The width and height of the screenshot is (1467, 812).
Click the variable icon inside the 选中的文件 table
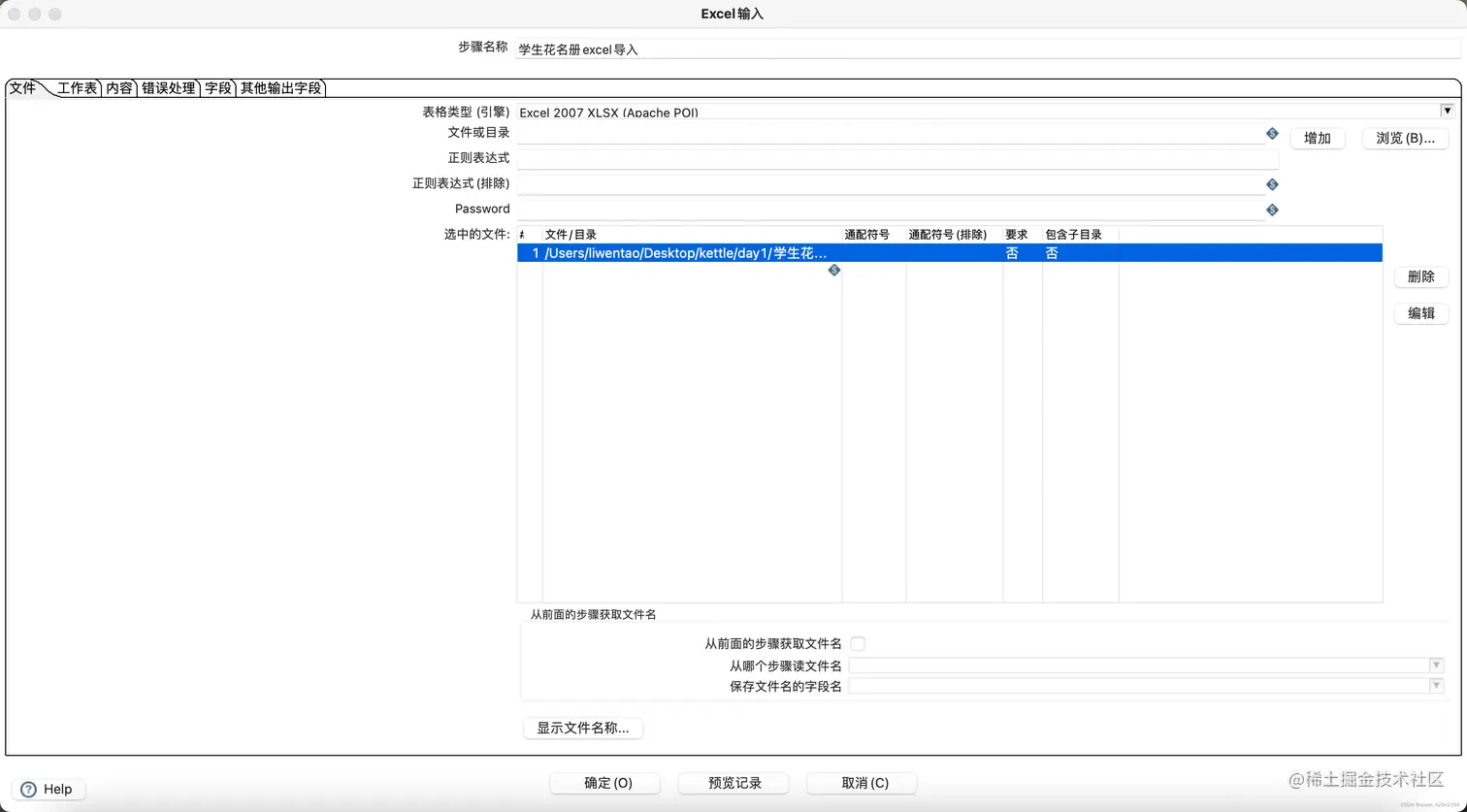(833, 271)
